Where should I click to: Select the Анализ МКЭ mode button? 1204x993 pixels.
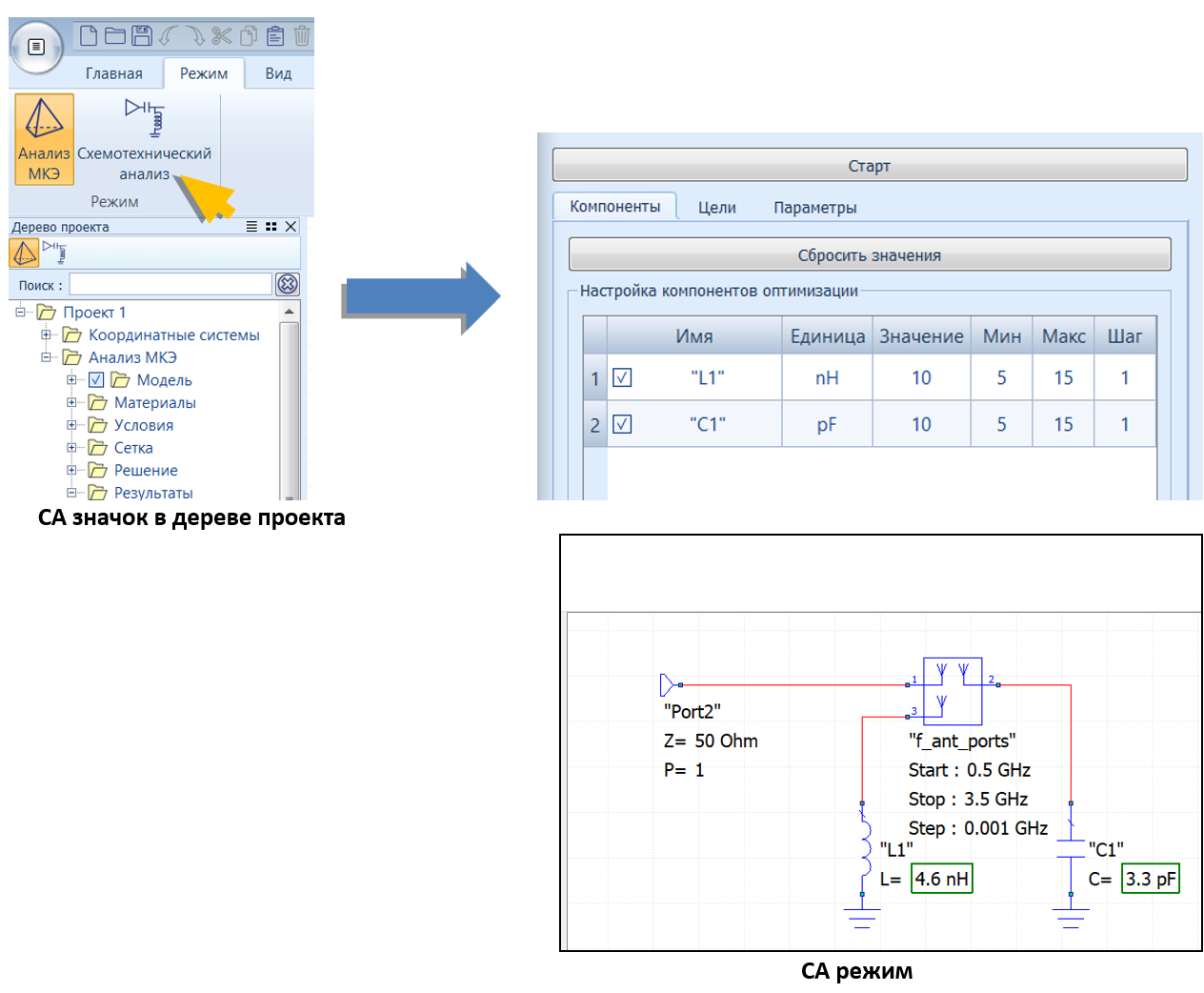(44, 138)
